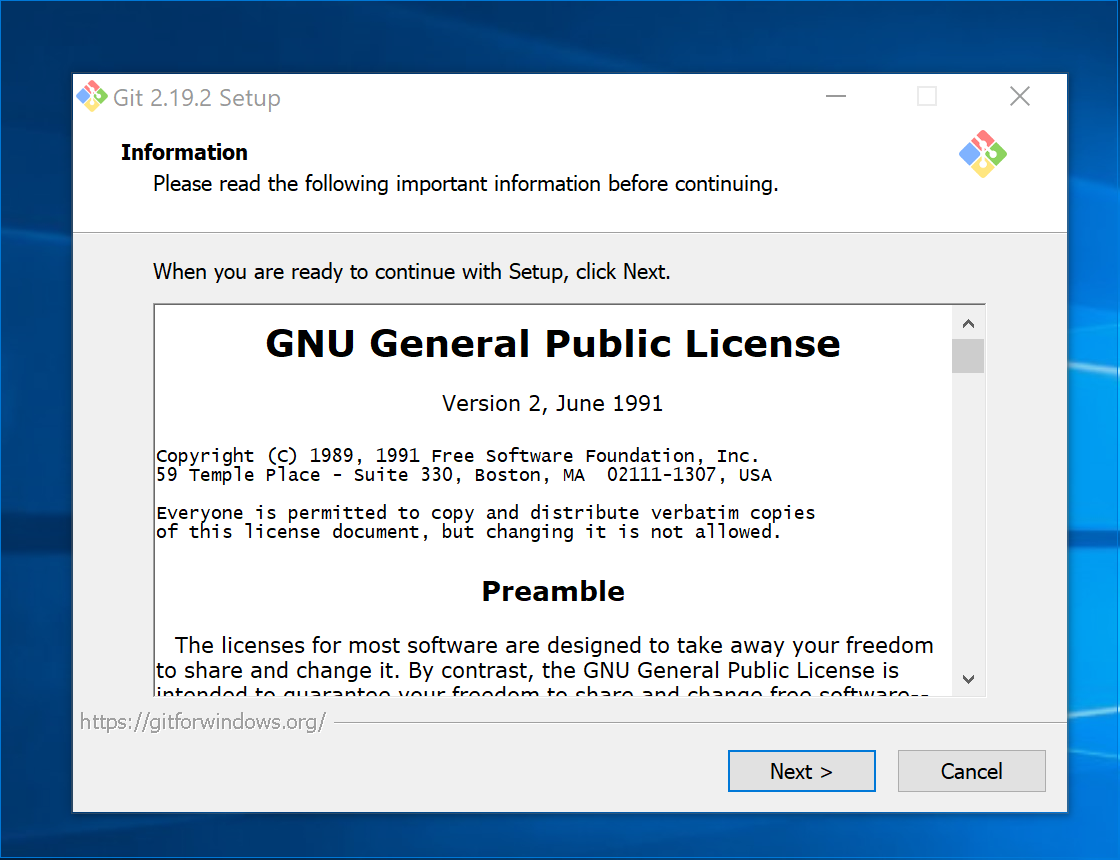This screenshot has height=860, width=1120.
Task: Cancel the Git setup
Action: point(971,771)
